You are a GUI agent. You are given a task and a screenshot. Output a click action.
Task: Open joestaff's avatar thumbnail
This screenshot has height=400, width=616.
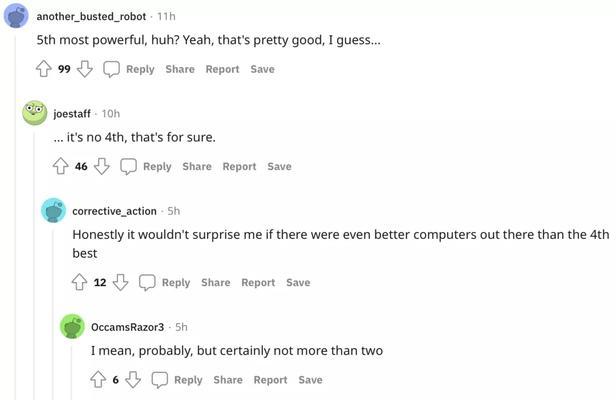point(35,113)
